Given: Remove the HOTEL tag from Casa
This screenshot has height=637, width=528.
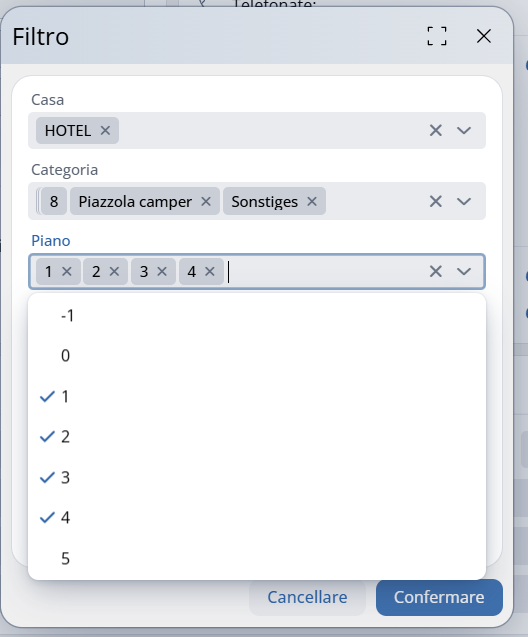Looking at the screenshot, I should [105, 130].
